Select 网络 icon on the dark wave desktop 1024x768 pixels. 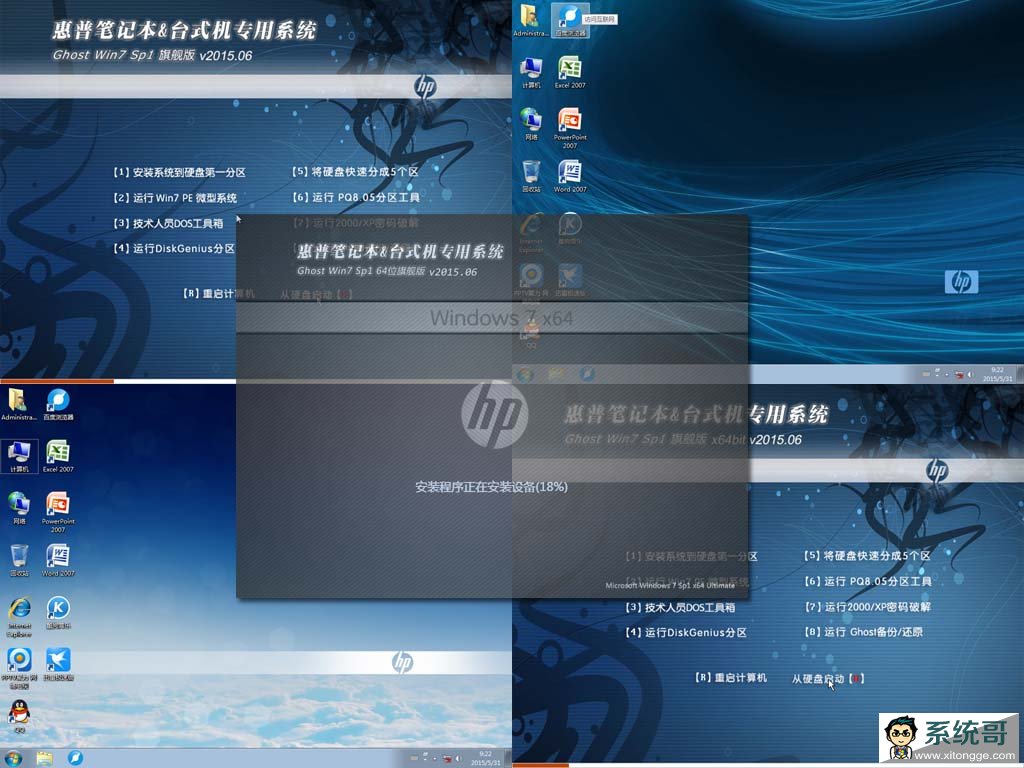tap(531, 124)
